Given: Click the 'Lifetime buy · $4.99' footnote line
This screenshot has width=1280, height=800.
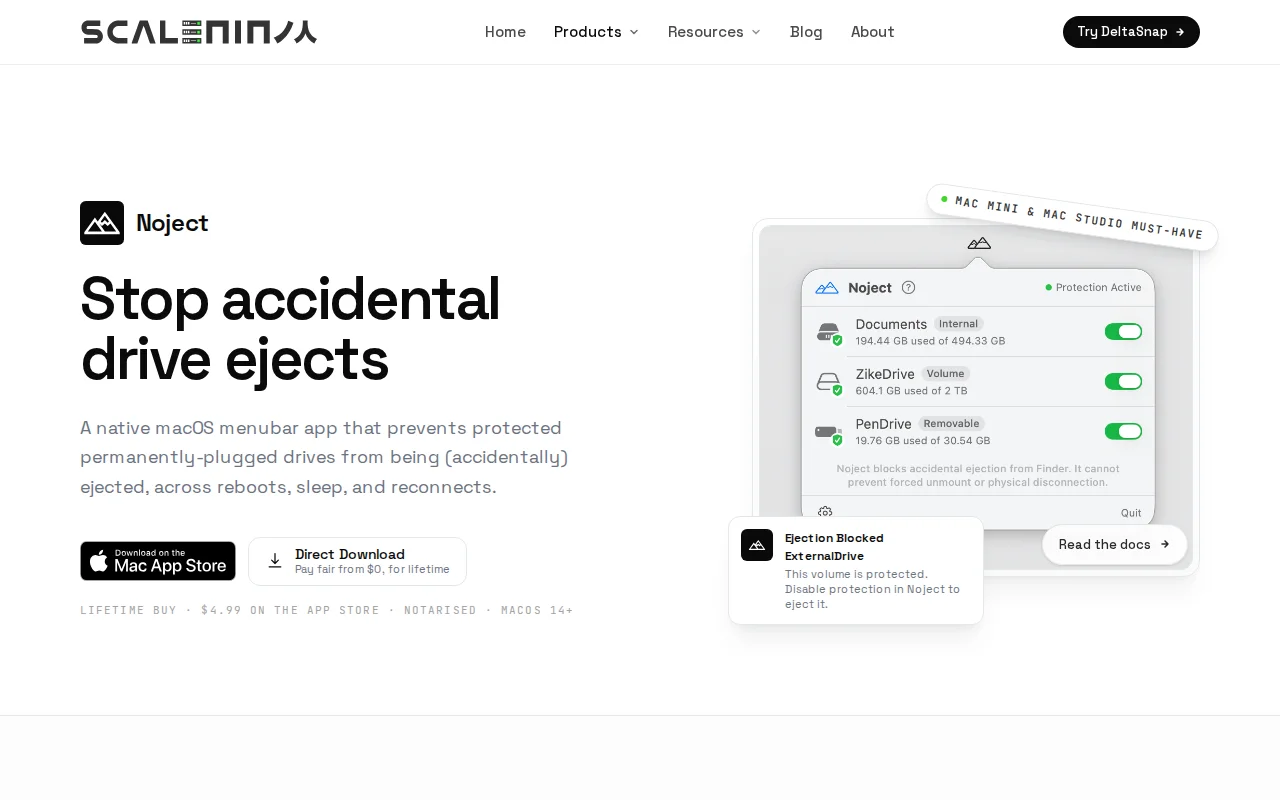Looking at the screenshot, I should click(x=327, y=610).
